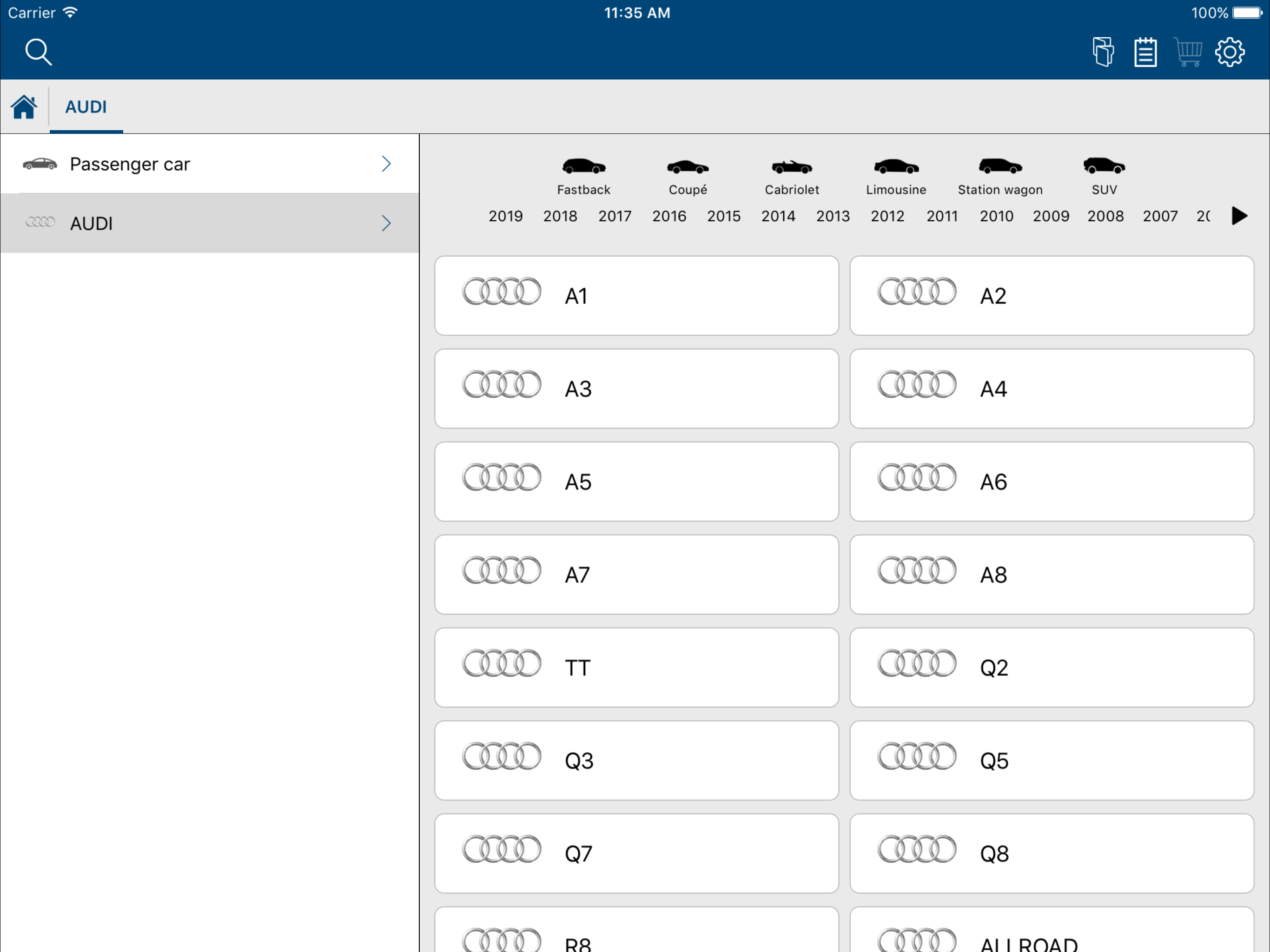Open the Q8 model card

point(1051,854)
